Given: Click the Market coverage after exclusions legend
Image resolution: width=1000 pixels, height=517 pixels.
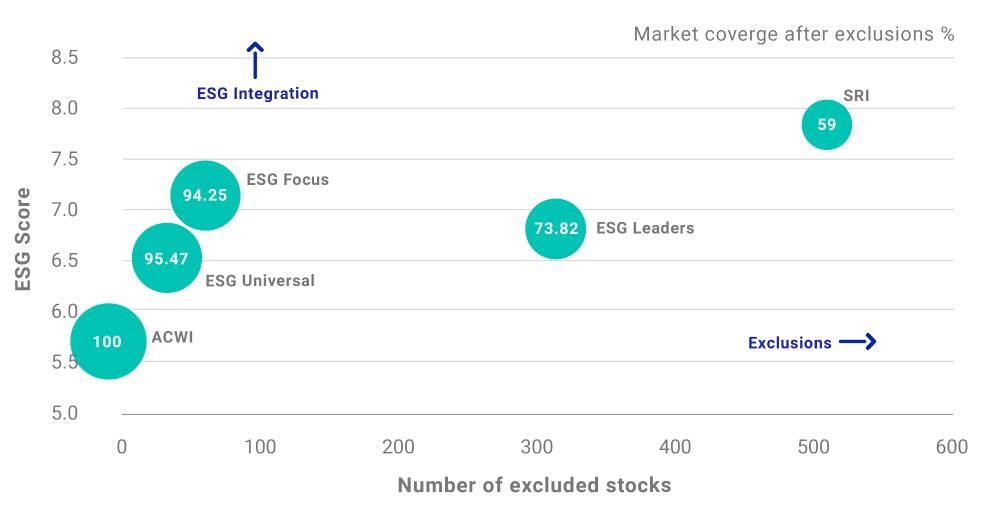Looking at the screenshot, I should [793, 35].
